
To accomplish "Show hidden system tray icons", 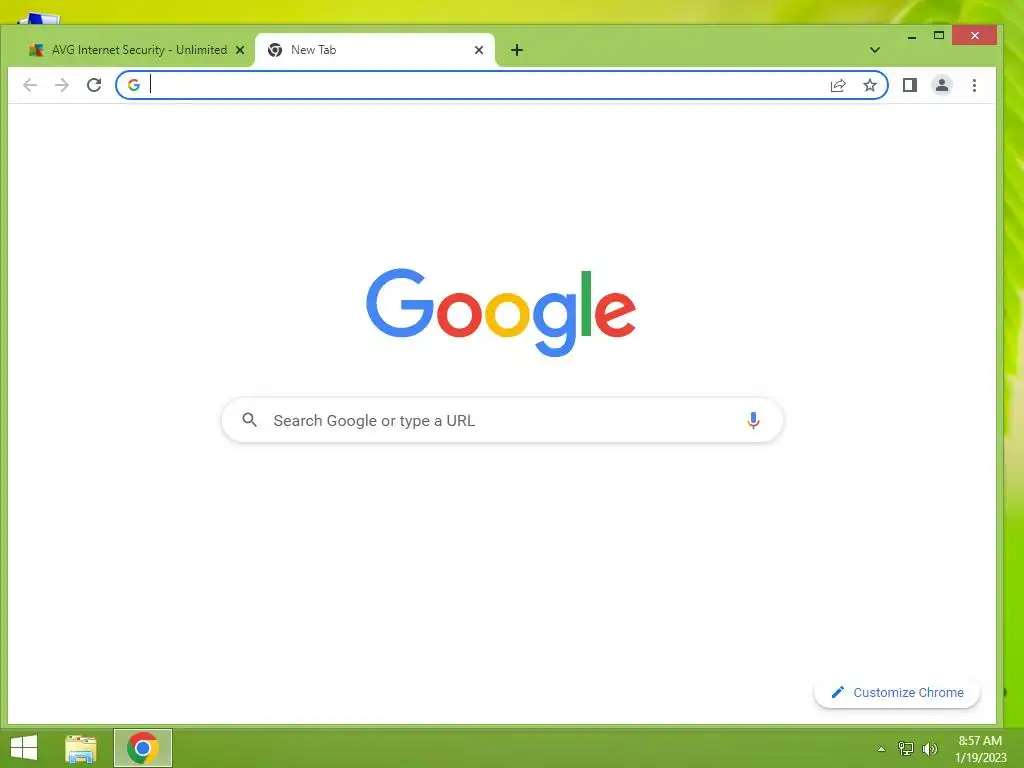I will tap(882, 749).
